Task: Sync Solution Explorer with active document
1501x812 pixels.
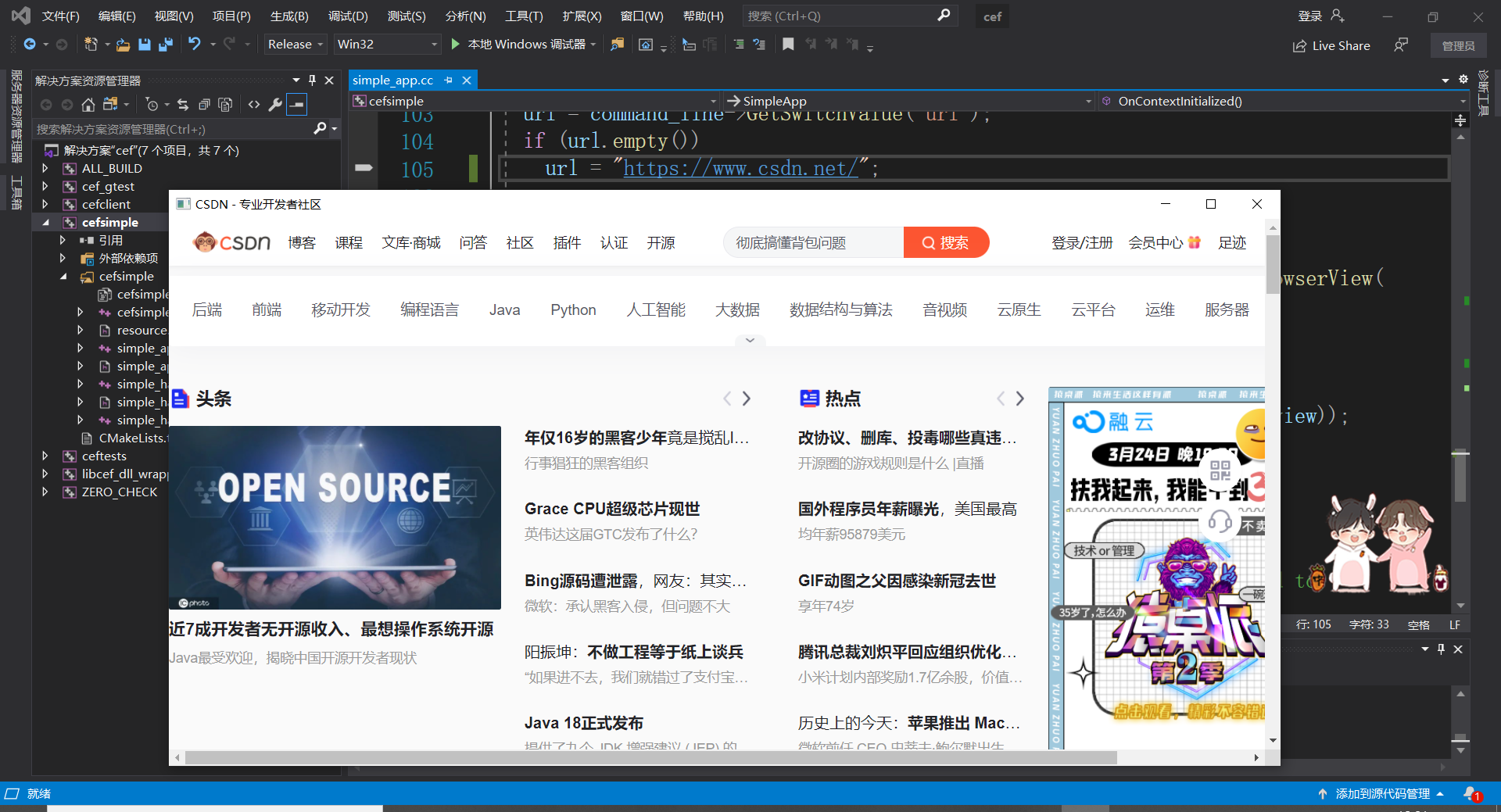Action: (x=183, y=104)
